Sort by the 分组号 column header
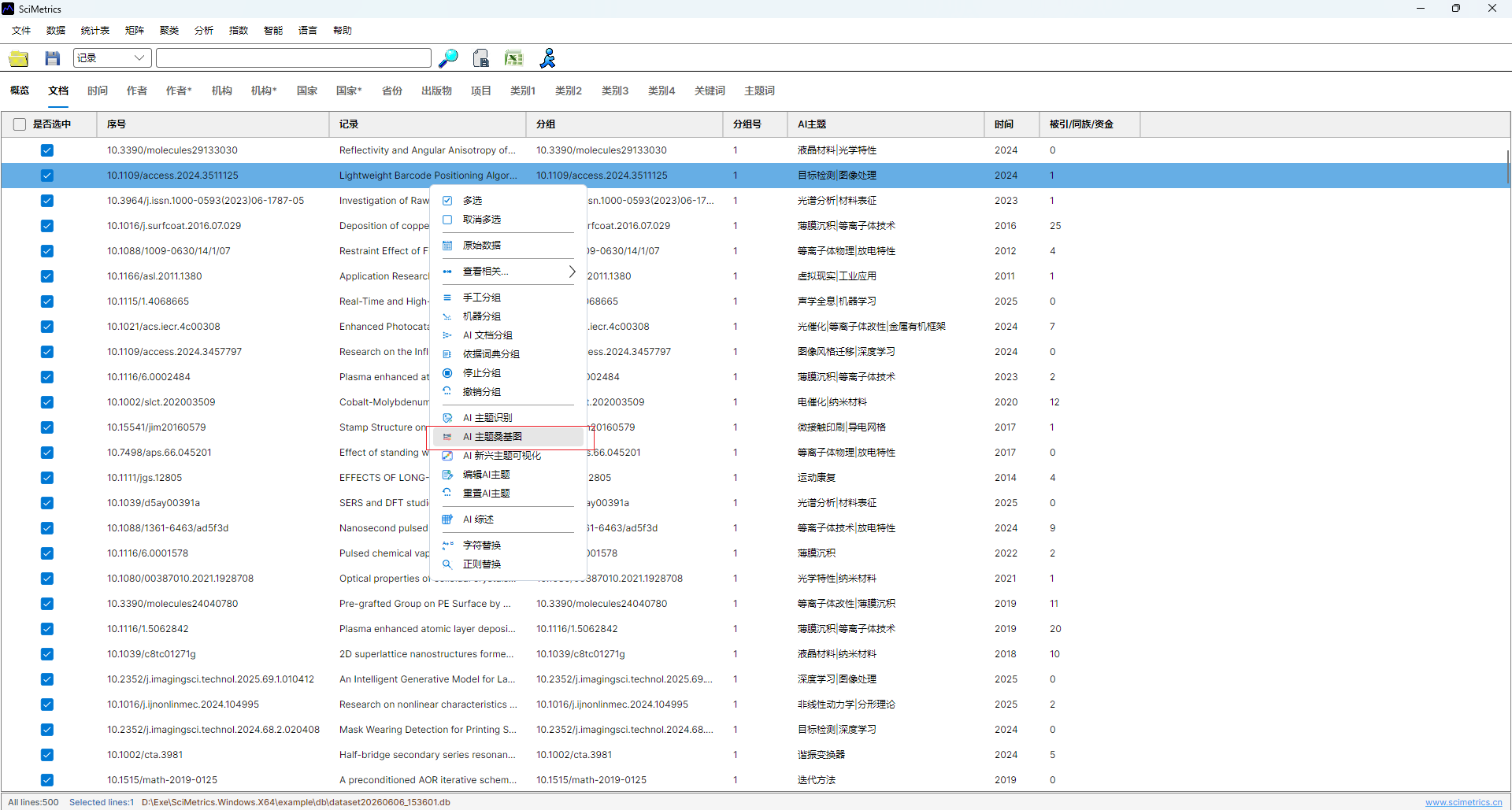The height and width of the screenshot is (810, 1512). [754, 124]
